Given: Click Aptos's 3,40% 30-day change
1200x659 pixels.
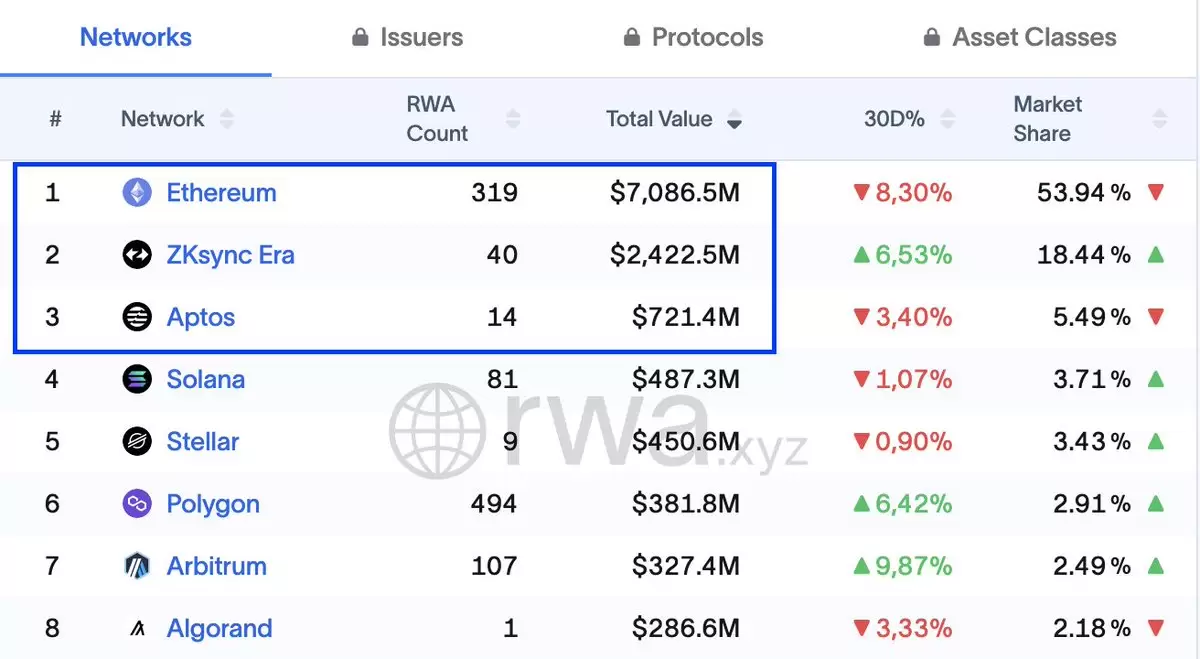Looking at the screenshot, I should [x=902, y=317].
